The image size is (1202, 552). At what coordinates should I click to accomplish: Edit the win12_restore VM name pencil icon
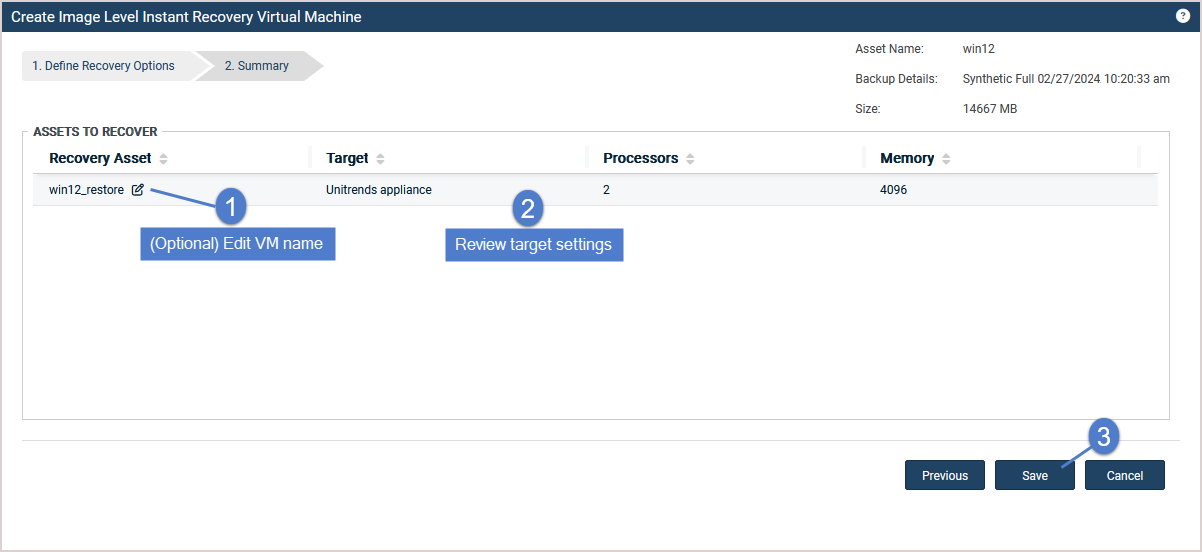138,189
